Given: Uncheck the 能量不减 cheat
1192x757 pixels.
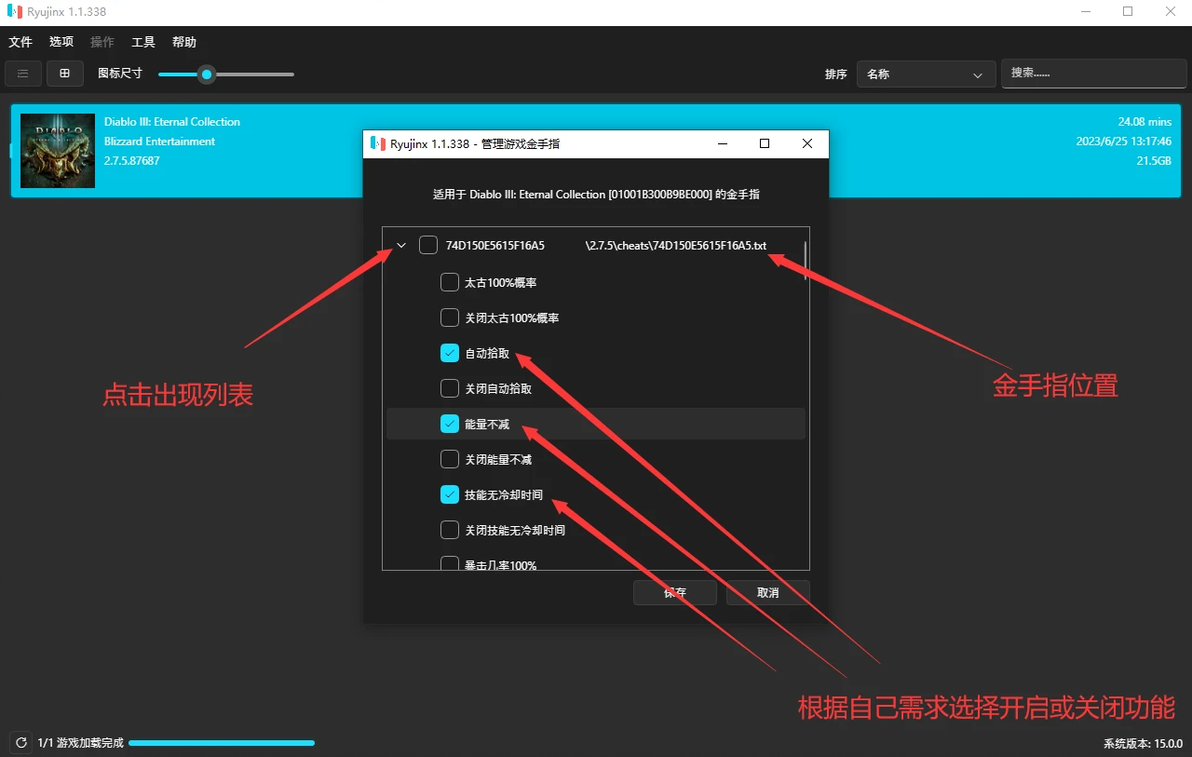Looking at the screenshot, I should click(449, 423).
